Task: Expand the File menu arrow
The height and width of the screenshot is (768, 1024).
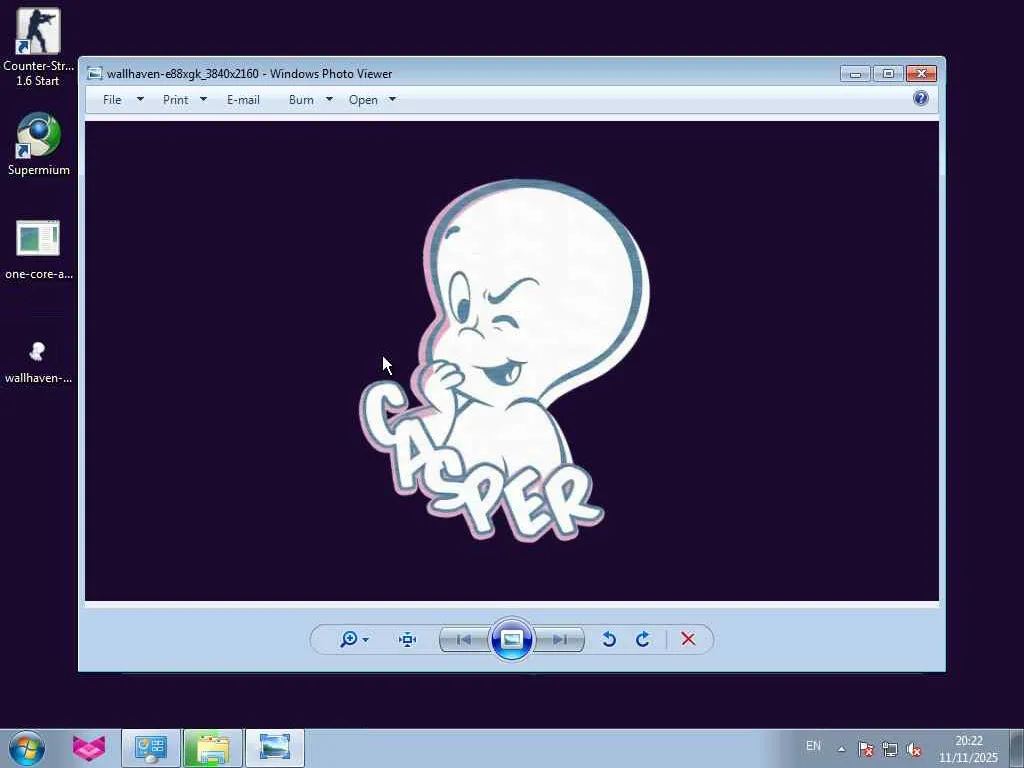Action: point(140,99)
